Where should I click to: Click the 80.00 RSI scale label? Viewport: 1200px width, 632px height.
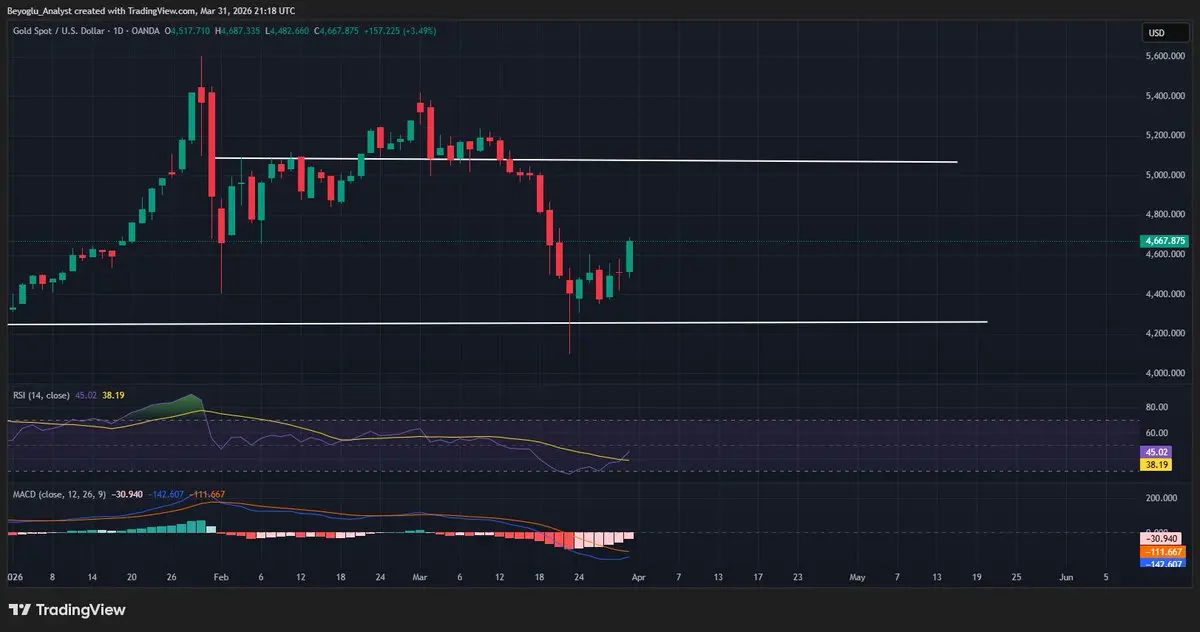point(1157,407)
